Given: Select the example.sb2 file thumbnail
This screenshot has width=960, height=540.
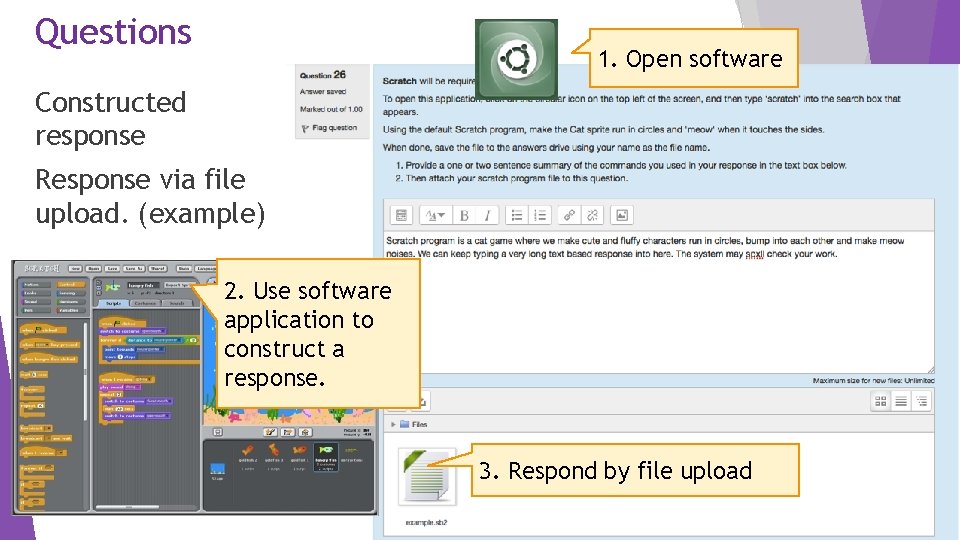Looking at the screenshot, I should [427, 476].
